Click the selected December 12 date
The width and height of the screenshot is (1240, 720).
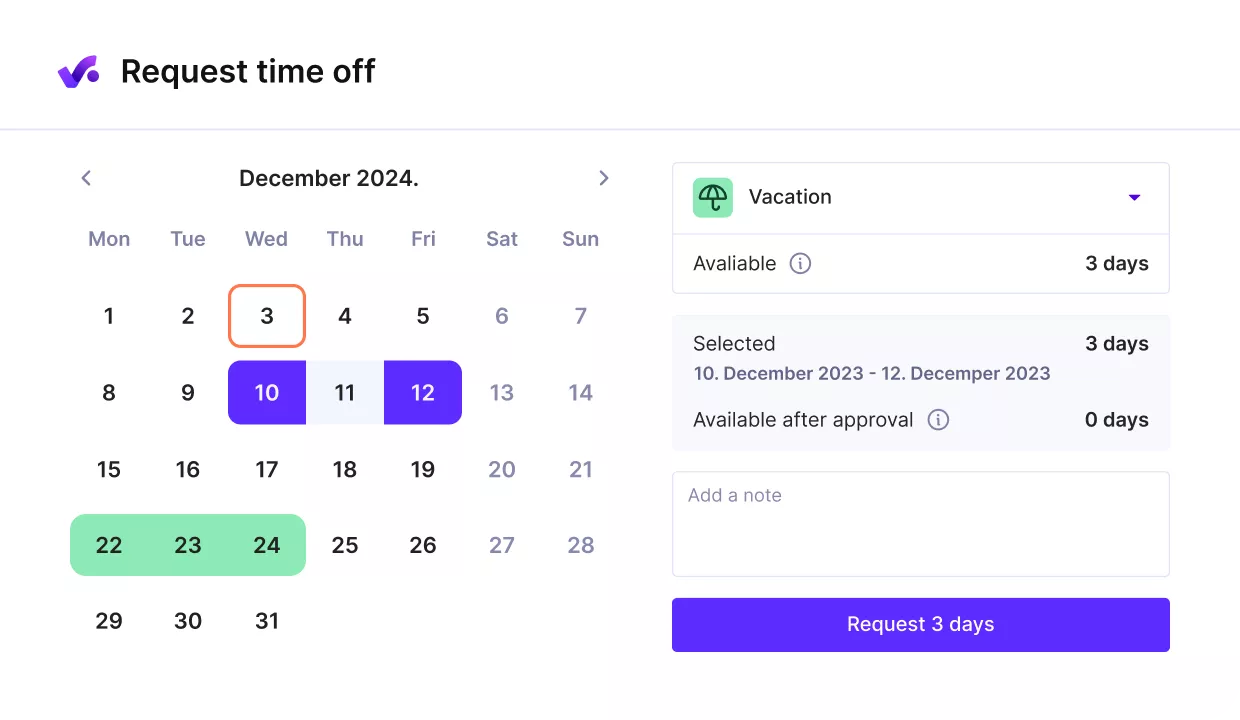(x=422, y=393)
